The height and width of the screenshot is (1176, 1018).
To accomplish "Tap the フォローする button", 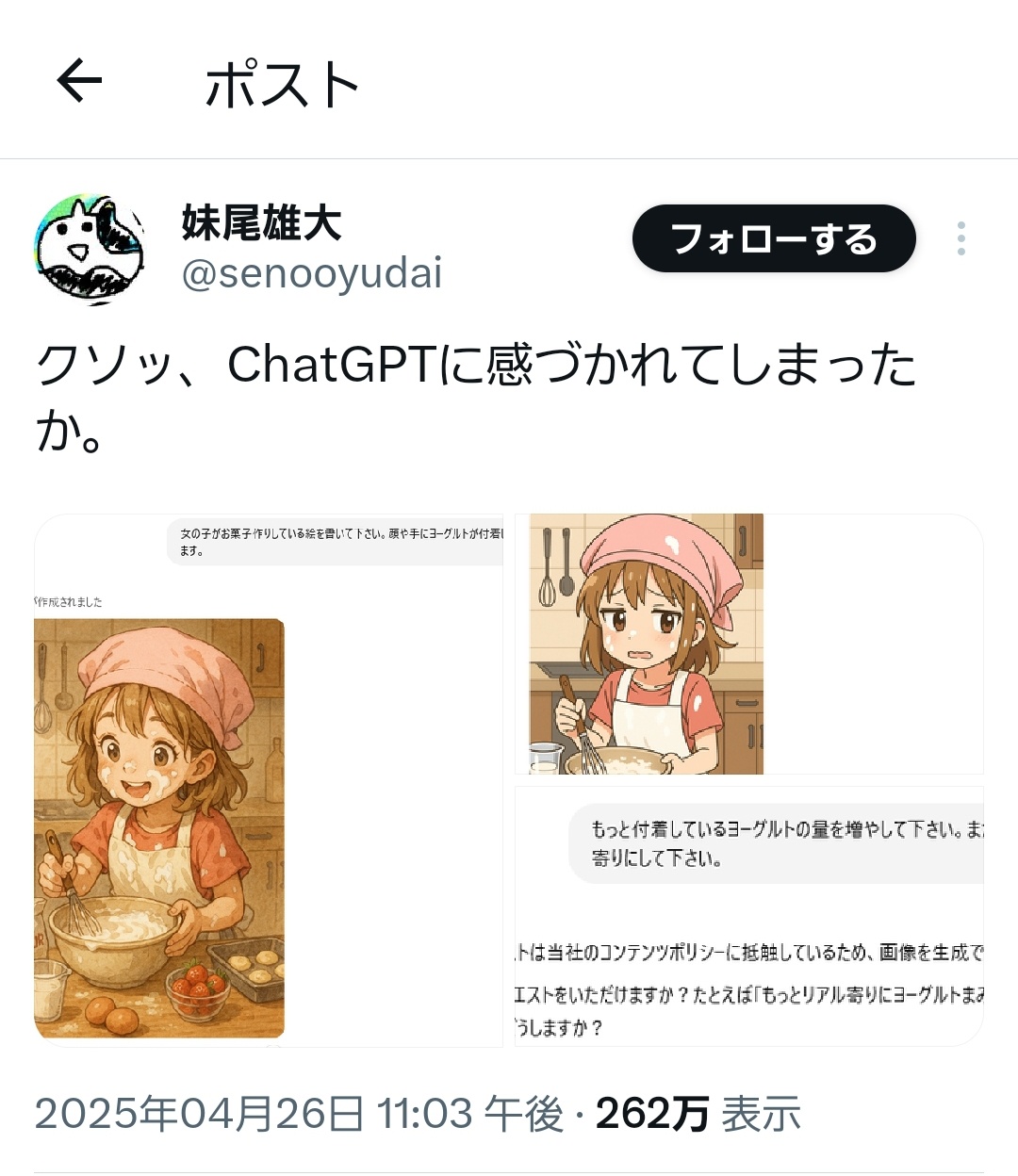I will click(x=774, y=238).
